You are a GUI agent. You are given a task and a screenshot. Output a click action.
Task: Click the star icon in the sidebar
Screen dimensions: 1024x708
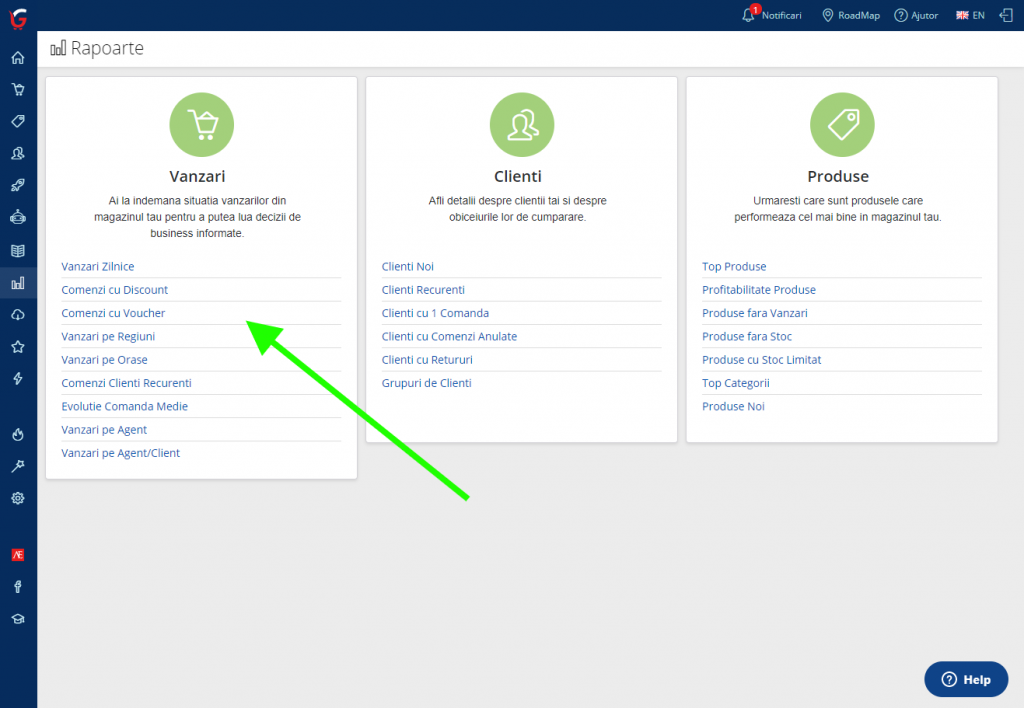pyautogui.click(x=18, y=347)
